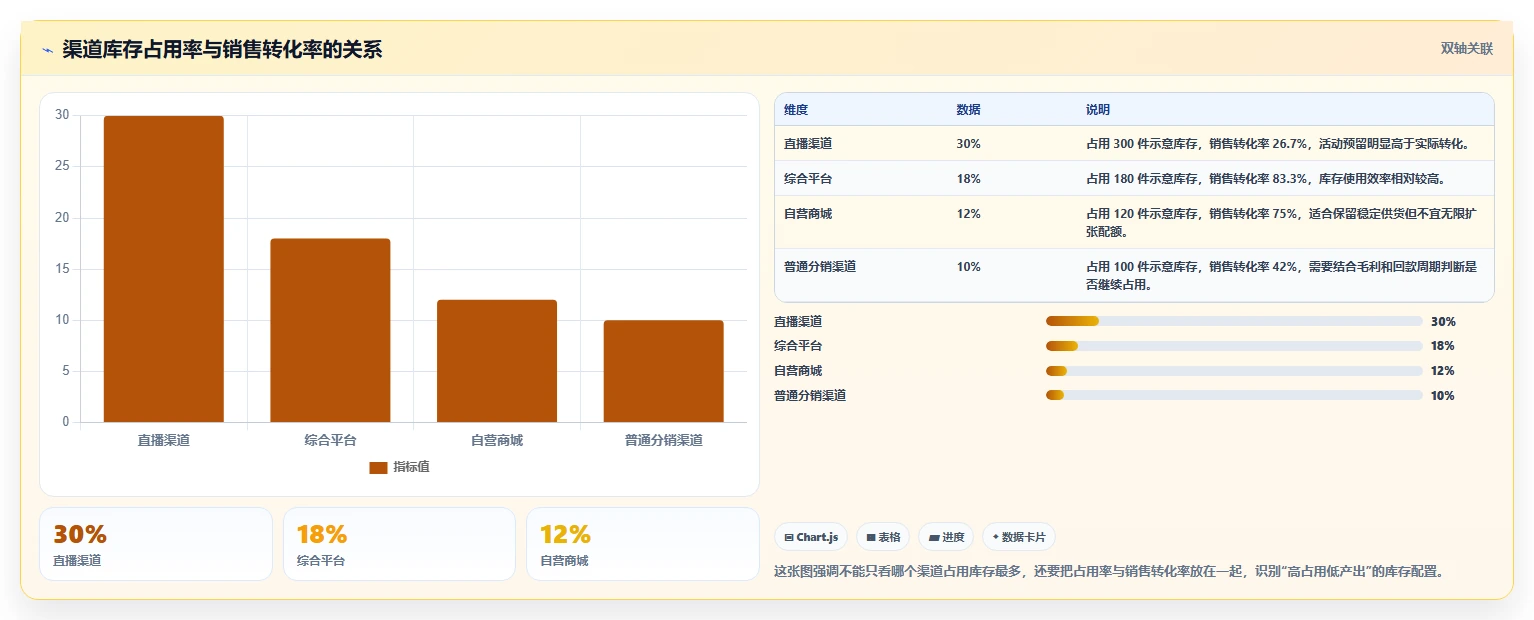Click description mentioning 销售转化率 83.3%
The height and width of the screenshot is (620, 1534).
[1266, 178]
